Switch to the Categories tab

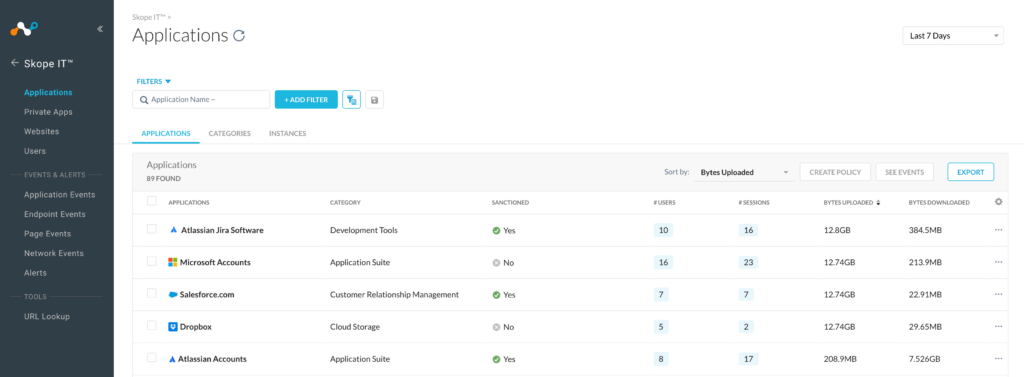tap(229, 133)
